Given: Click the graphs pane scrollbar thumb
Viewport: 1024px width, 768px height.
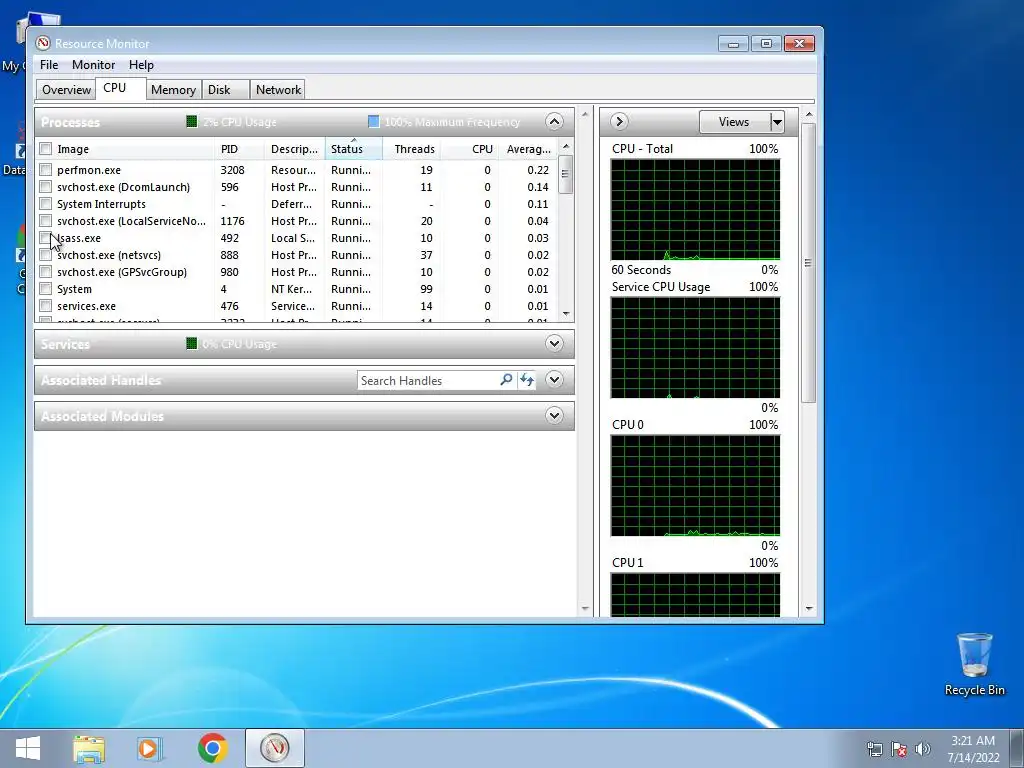Looking at the screenshot, I should click(x=808, y=263).
